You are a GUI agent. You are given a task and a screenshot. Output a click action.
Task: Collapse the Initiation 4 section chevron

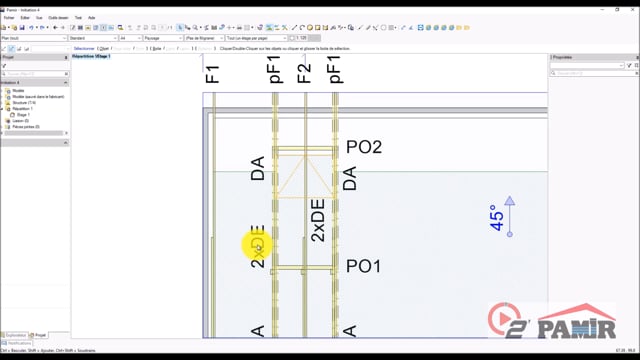66,82
